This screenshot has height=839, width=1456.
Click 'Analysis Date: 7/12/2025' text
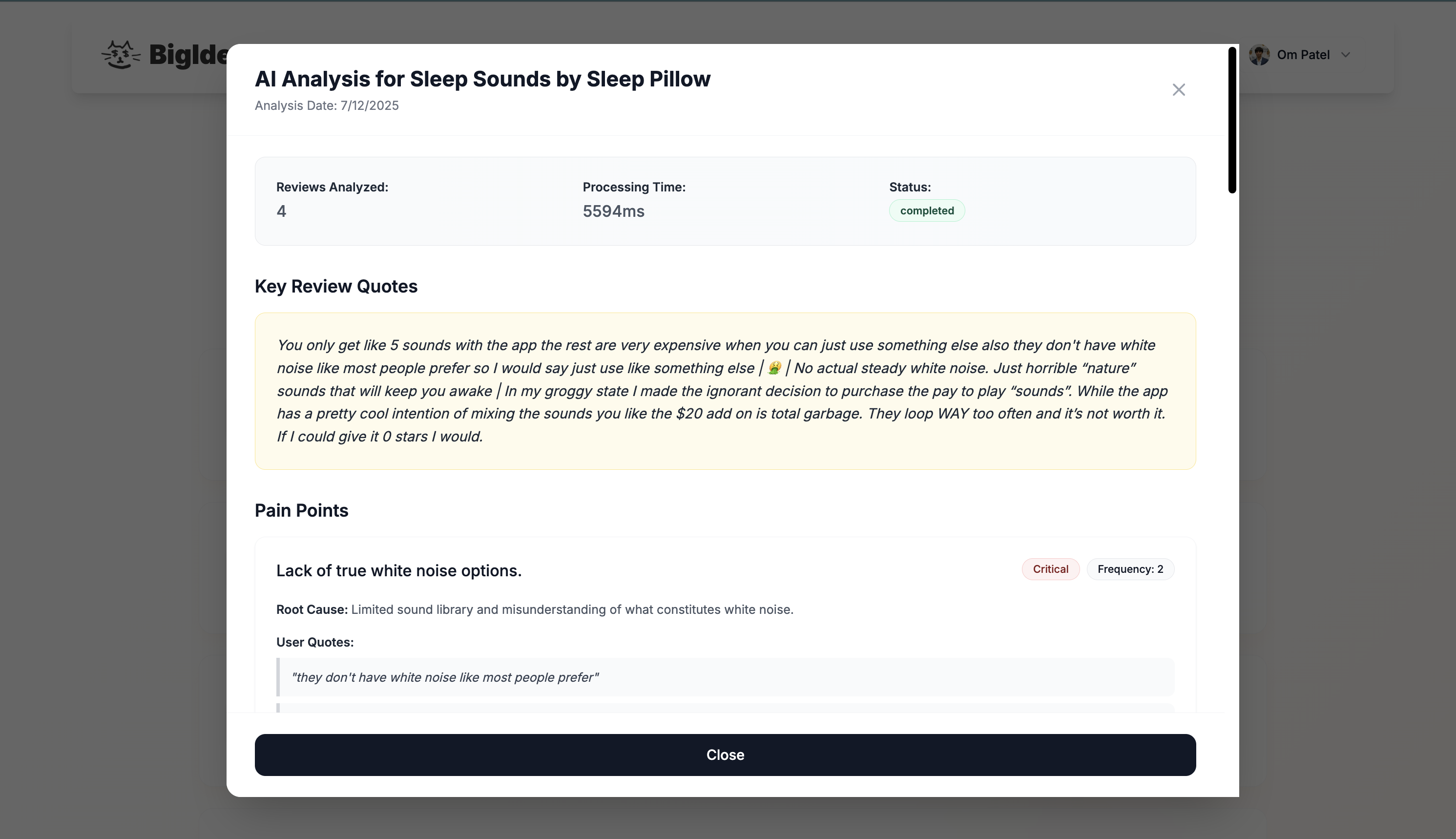coord(327,105)
